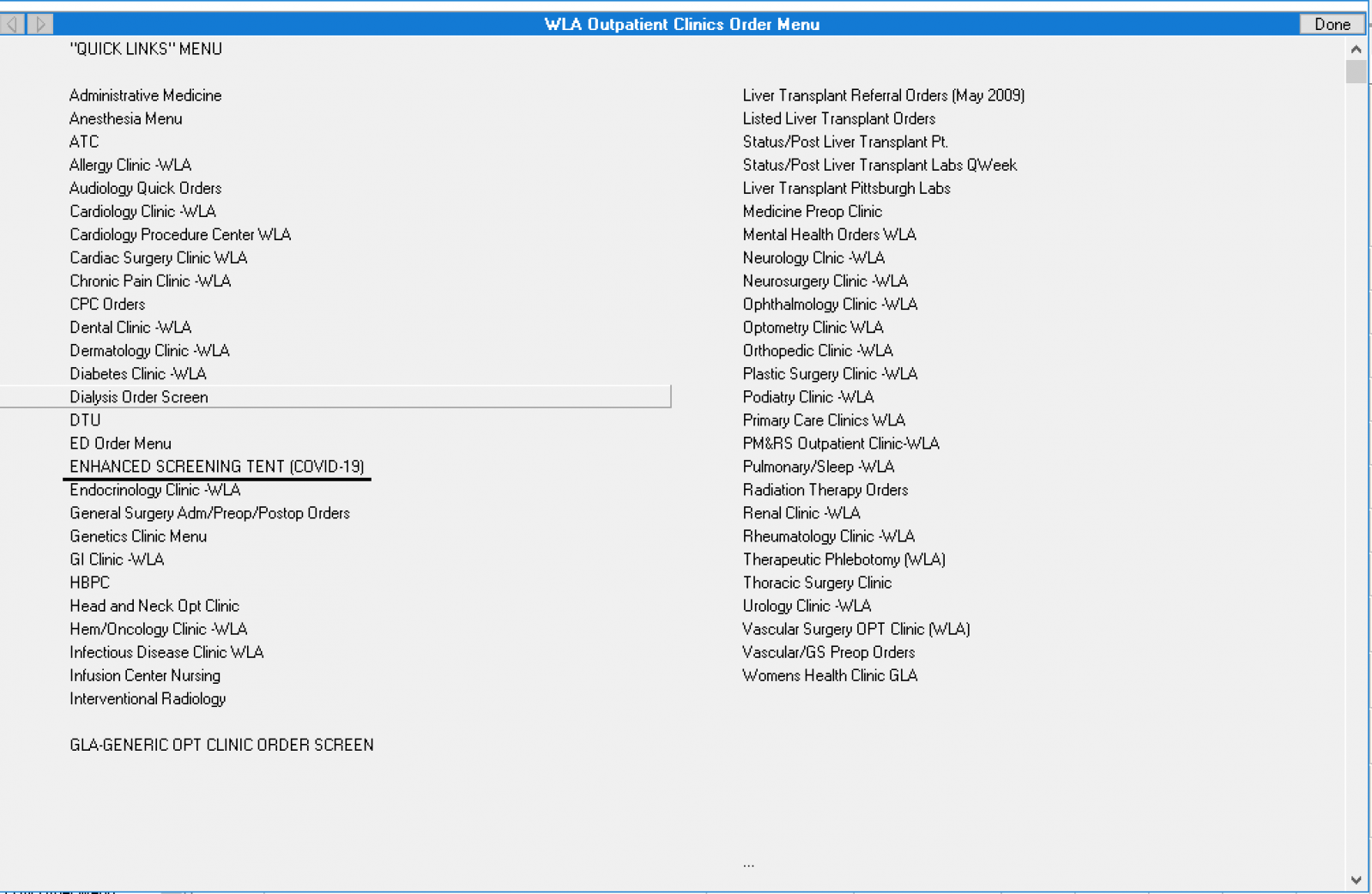This screenshot has width=1372, height=894.
Task: Select Radiation Therapy Orders
Action: 825,490
